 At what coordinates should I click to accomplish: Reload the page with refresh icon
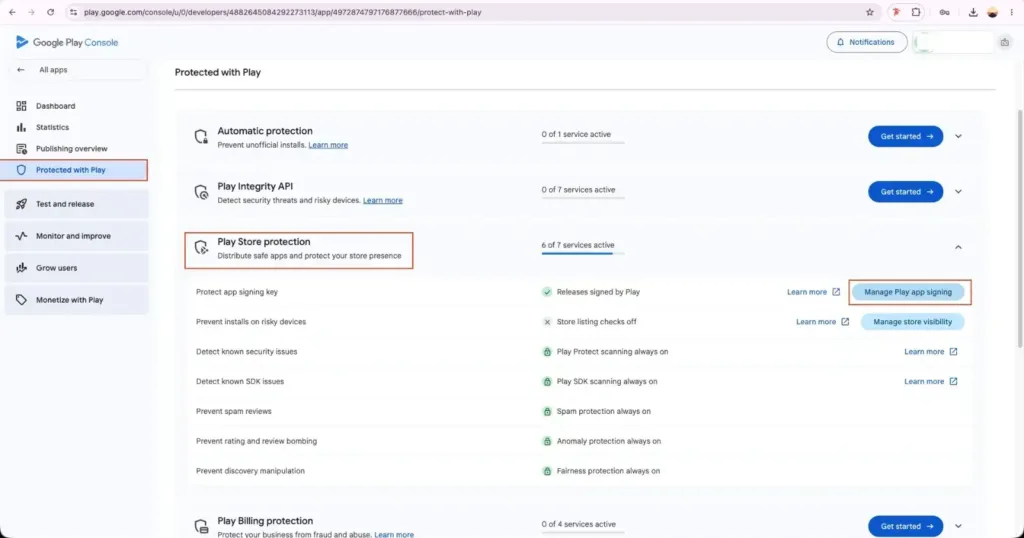click(50, 12)
